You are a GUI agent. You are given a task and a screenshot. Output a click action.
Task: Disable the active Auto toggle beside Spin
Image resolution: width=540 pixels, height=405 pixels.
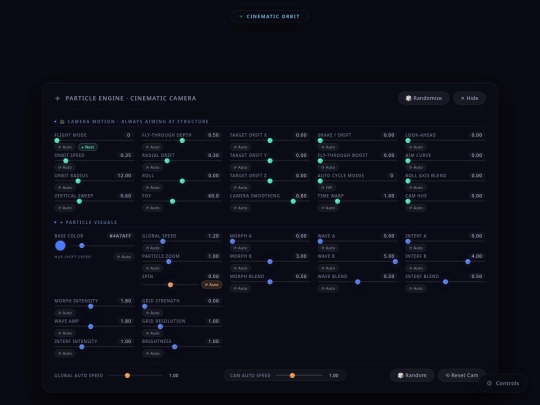[211, 284]
